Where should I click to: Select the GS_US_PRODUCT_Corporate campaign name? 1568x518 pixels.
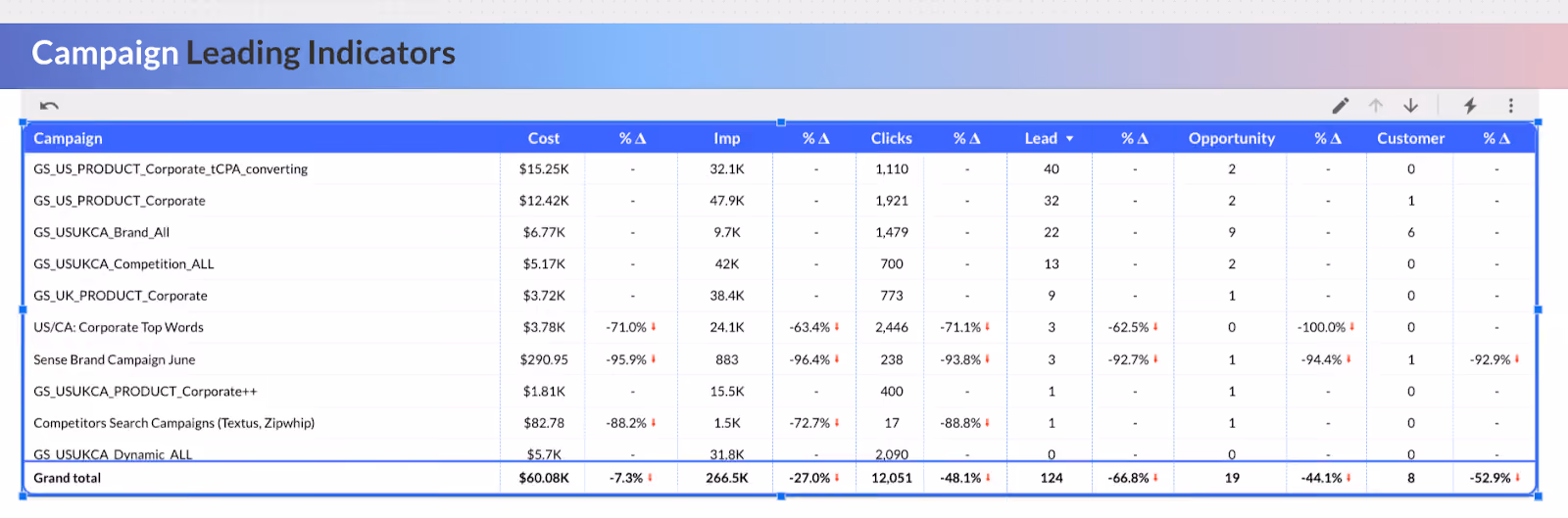pos(120,201)
